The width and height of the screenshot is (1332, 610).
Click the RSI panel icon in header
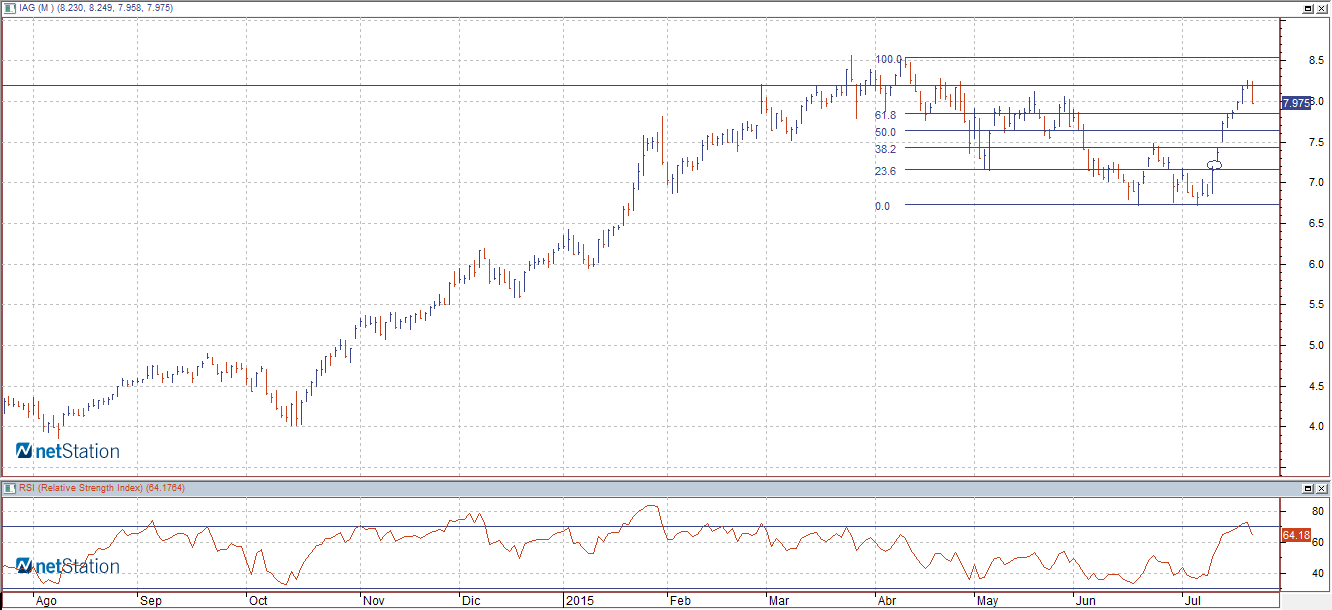tap(8, 488)
